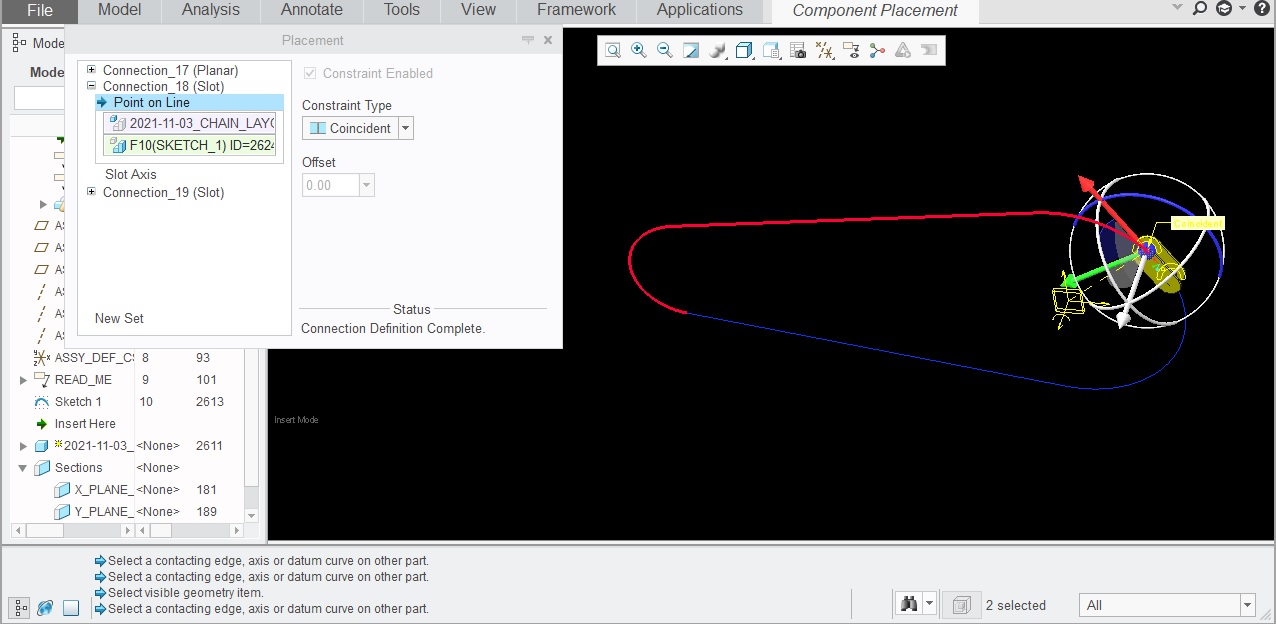Select the Zoom Out tool
1276x624 pixels.
pyautogui.click(x=666, y=49)
